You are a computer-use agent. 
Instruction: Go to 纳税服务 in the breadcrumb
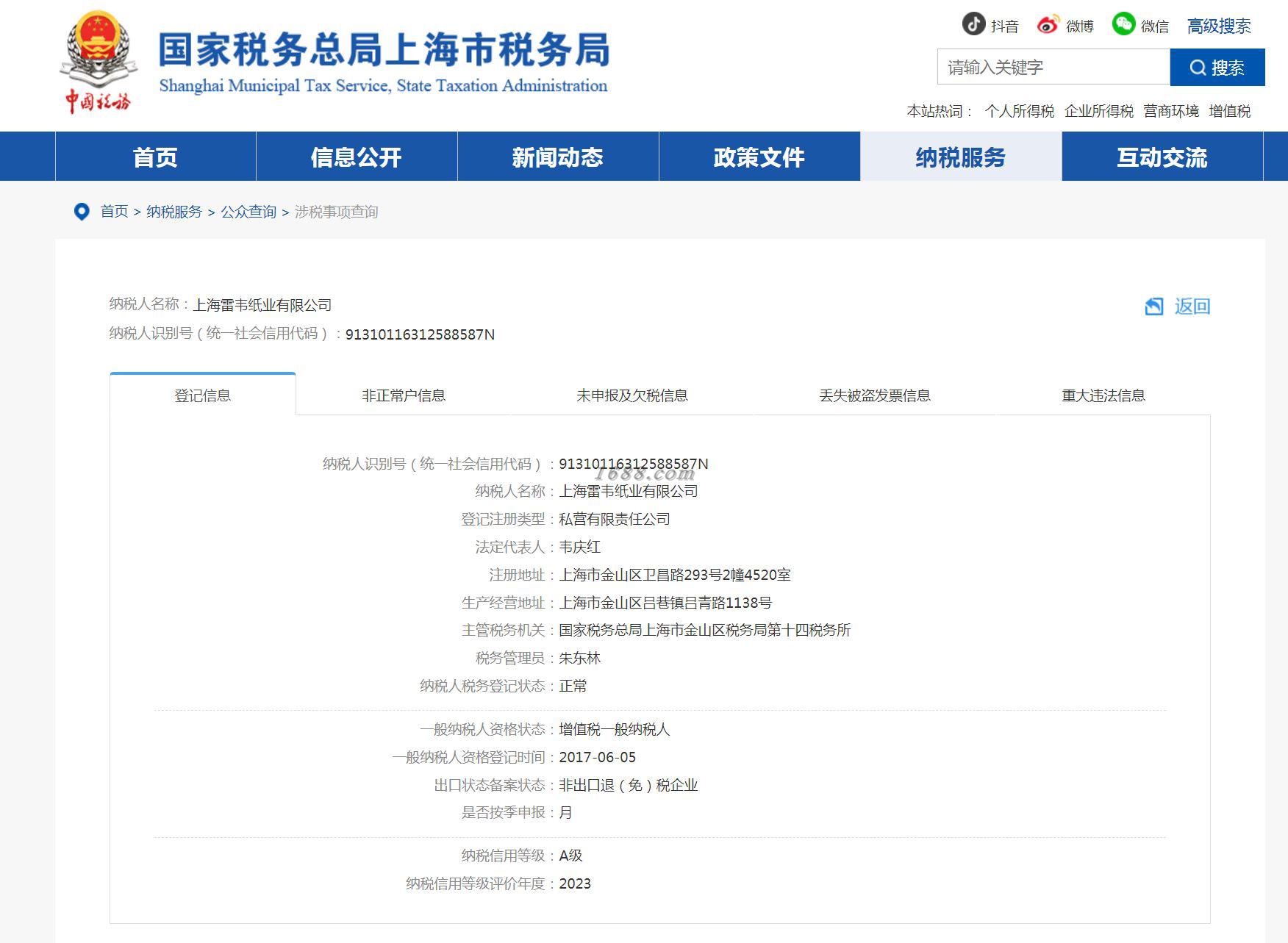coord(174,212)
